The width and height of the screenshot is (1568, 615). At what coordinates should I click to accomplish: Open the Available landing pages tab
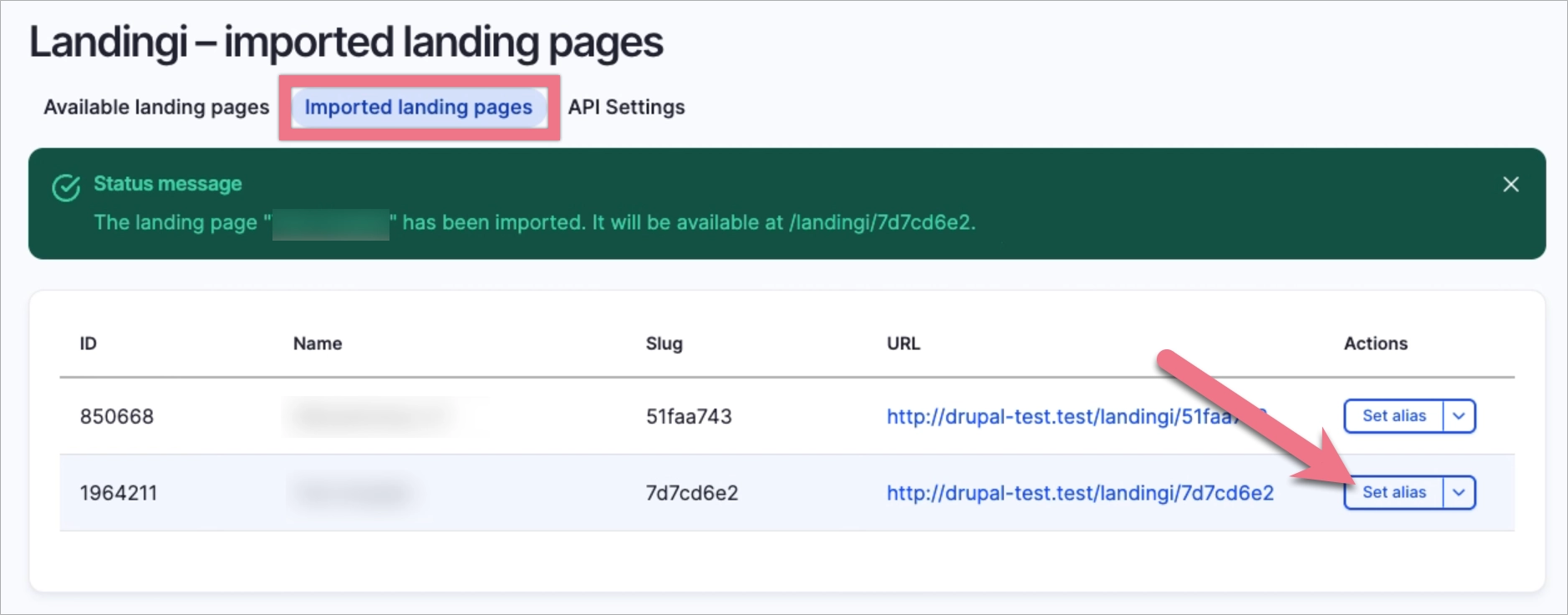pos(156,107)
